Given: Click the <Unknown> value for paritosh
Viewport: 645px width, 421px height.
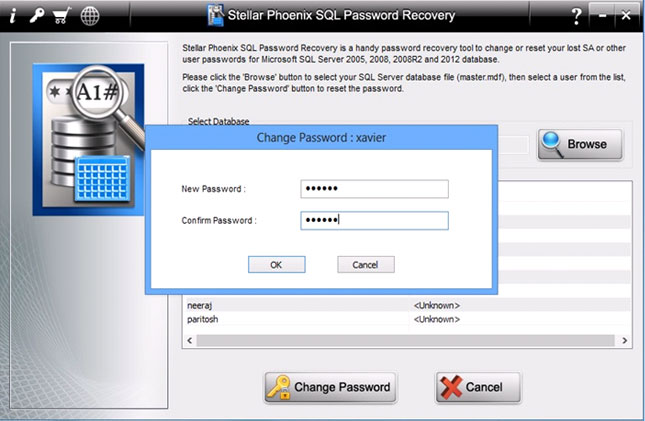Looking at the screenshot, I should coord(437,319).
